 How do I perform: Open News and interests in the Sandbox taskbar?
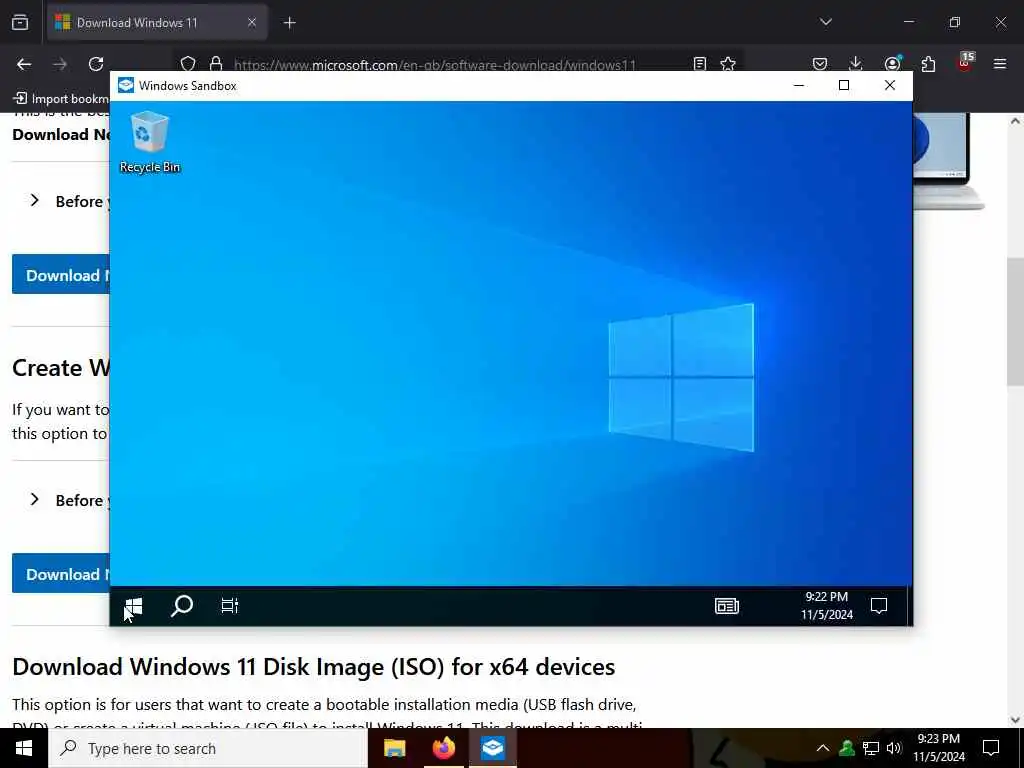point(727,606)
